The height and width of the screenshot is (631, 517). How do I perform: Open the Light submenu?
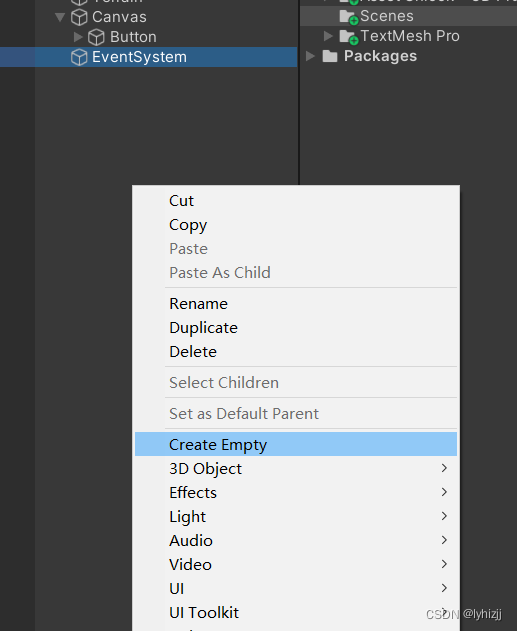click(296, 516)
